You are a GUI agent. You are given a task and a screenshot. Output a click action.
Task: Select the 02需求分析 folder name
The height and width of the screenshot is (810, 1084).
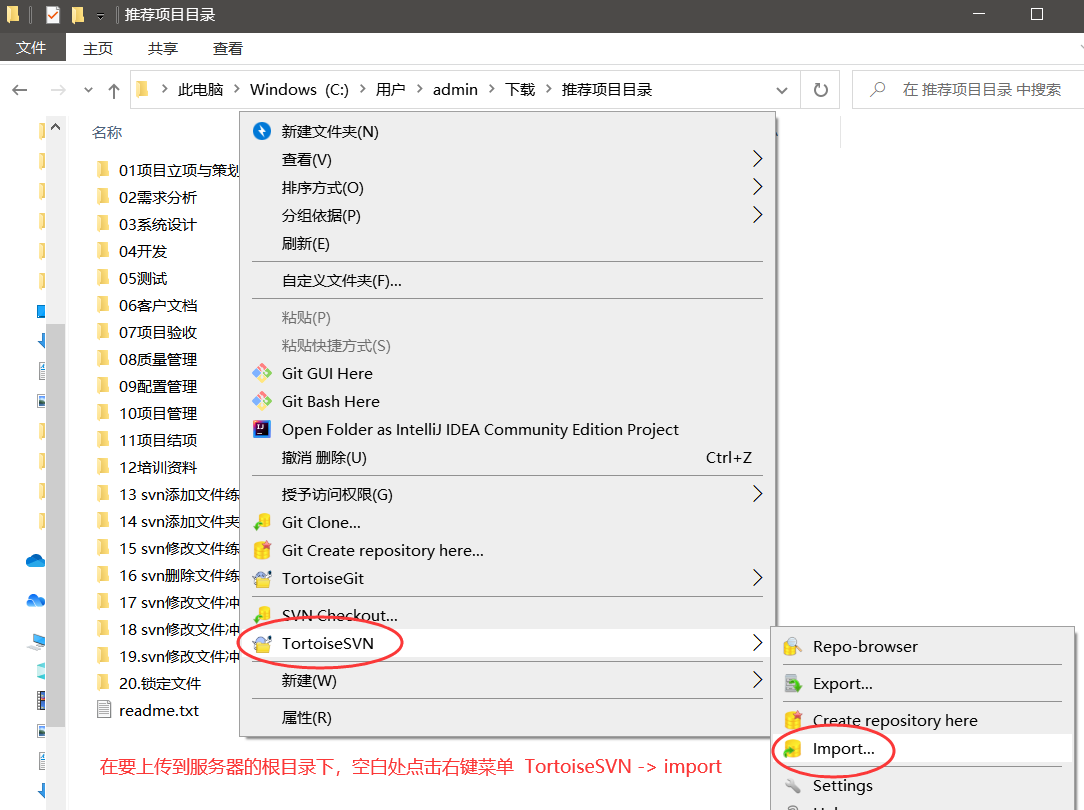point(158,198)
